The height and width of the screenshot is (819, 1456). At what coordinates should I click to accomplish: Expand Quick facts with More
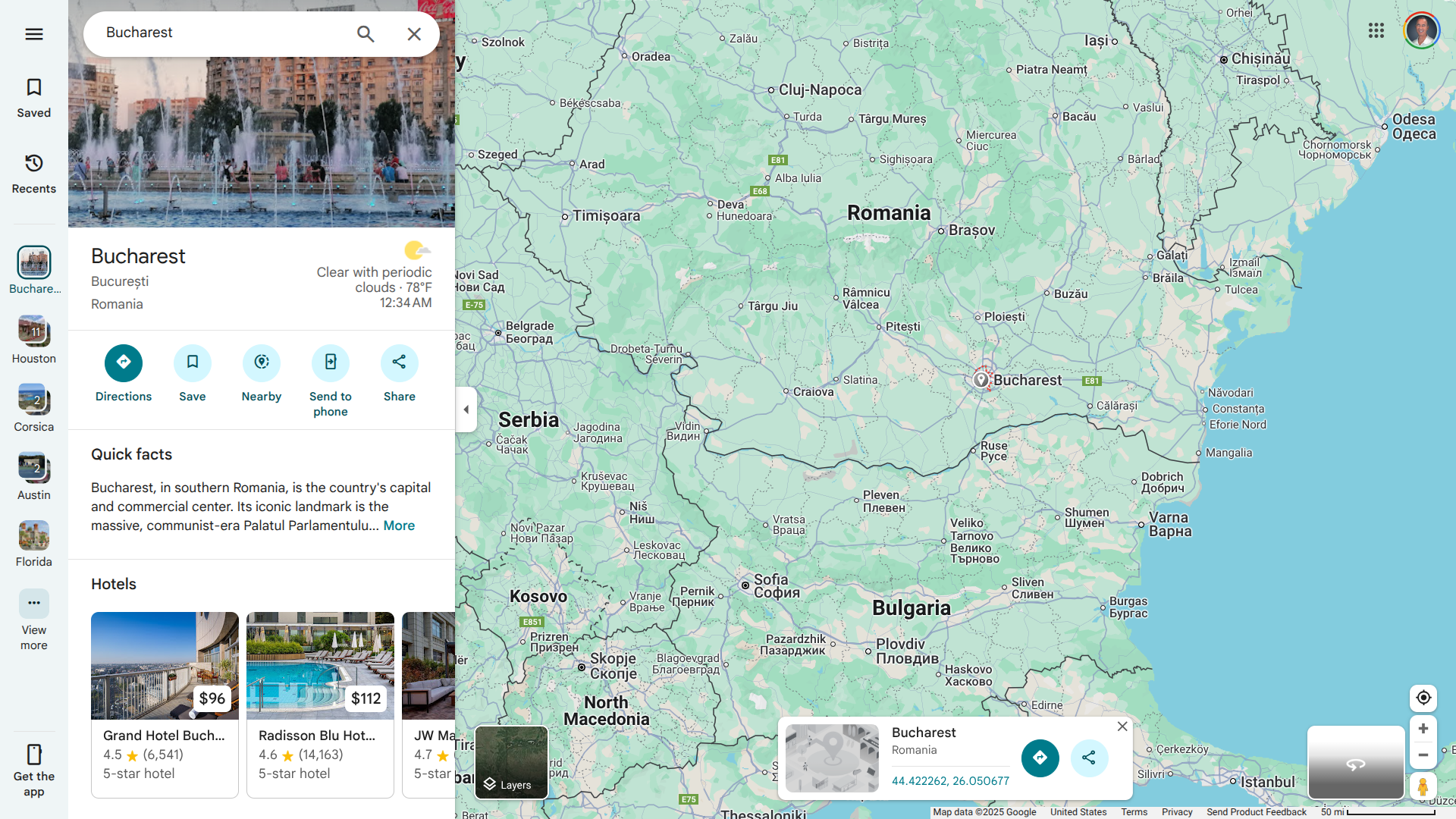(x=399, y=526)
